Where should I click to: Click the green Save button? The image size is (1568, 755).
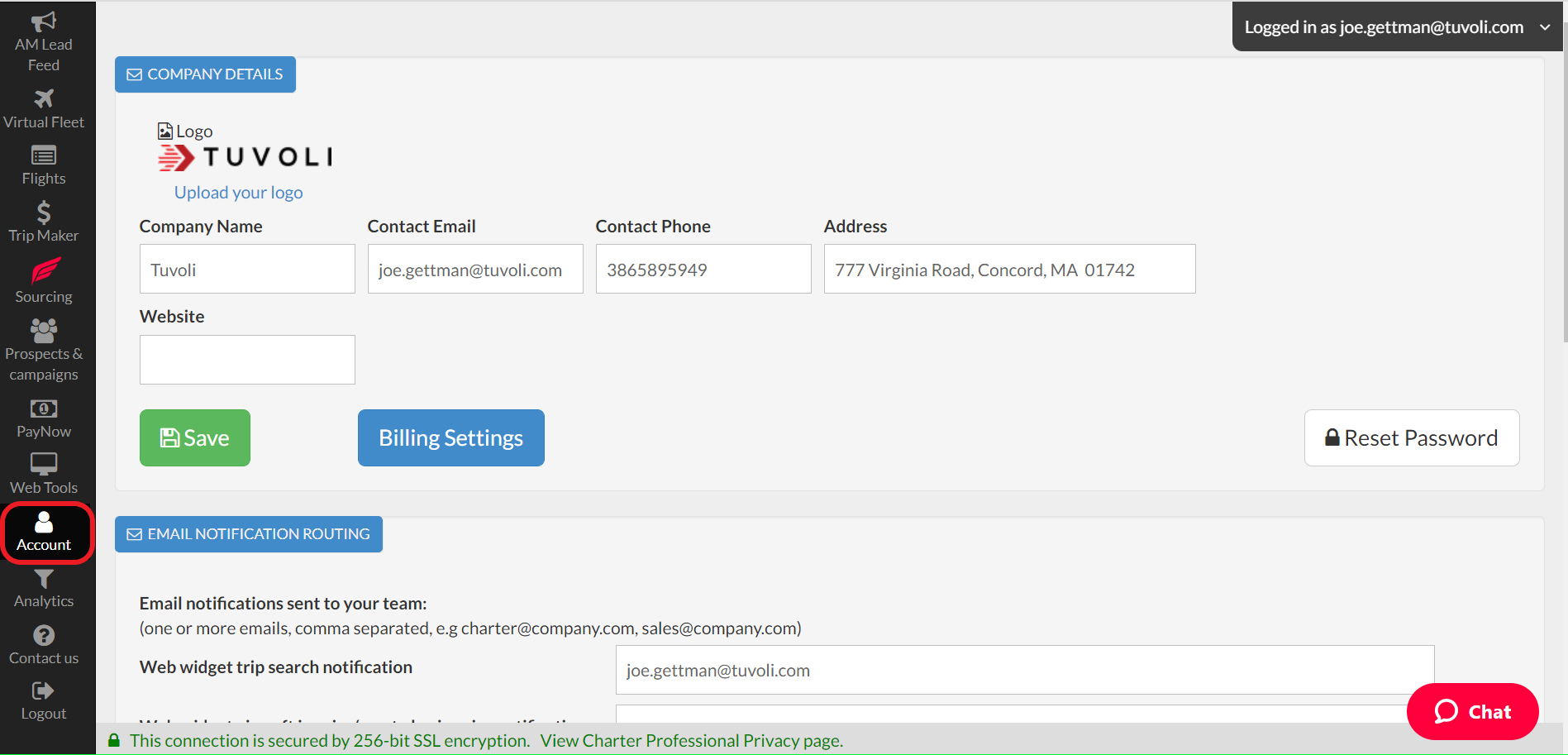pos(195,438)
